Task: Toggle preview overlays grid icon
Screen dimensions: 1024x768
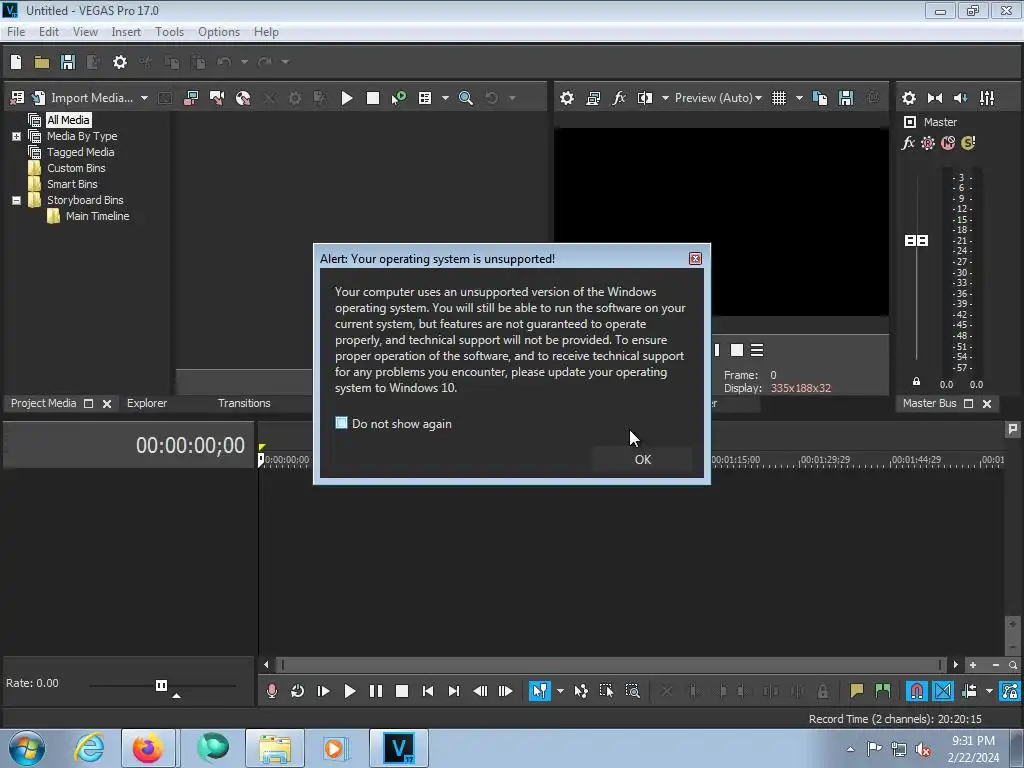Action: coord(779,98)
